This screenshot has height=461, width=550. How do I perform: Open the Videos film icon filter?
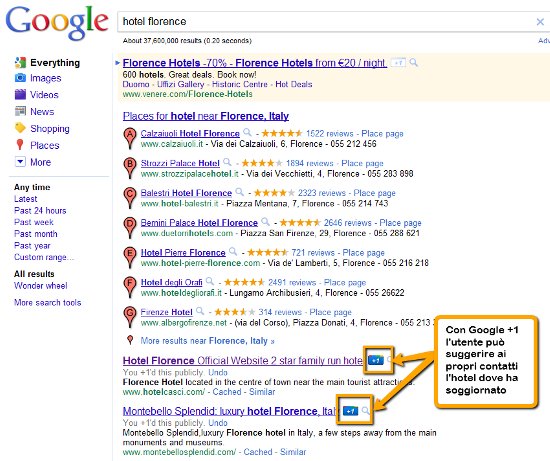click(20, 94)
